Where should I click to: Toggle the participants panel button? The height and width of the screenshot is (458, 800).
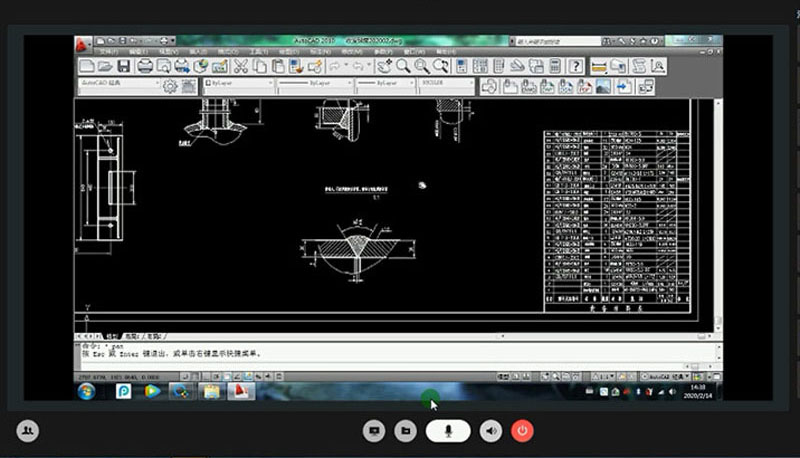[x=28, y=430]
